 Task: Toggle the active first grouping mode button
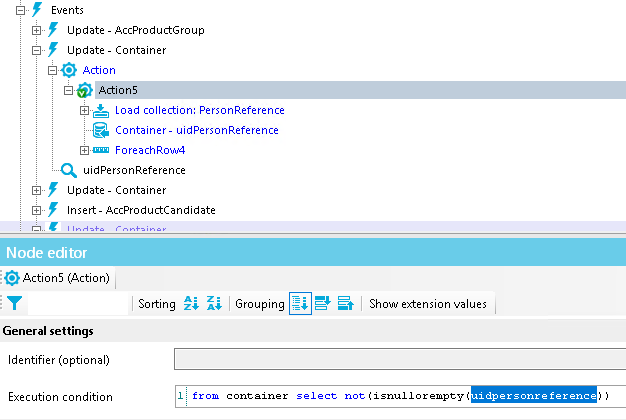tap(299, 304)
